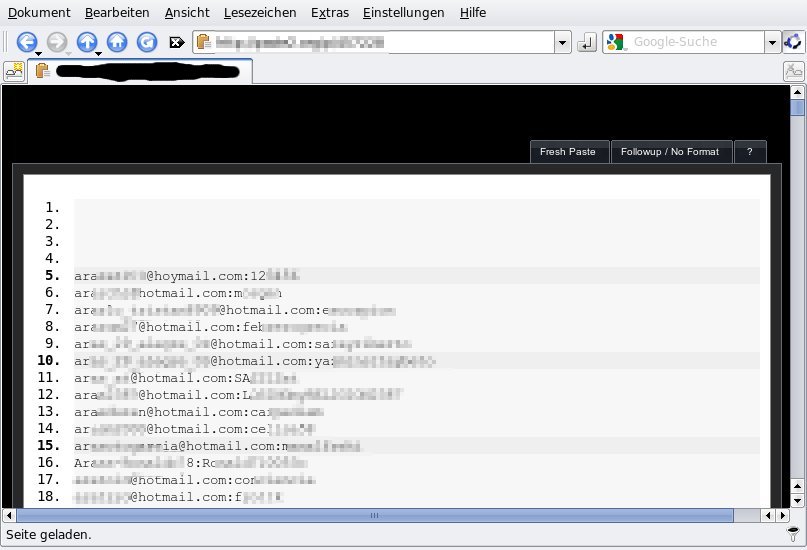Close current tab using right tab-bar icon

pyautogui.click(x=794, y=71)
